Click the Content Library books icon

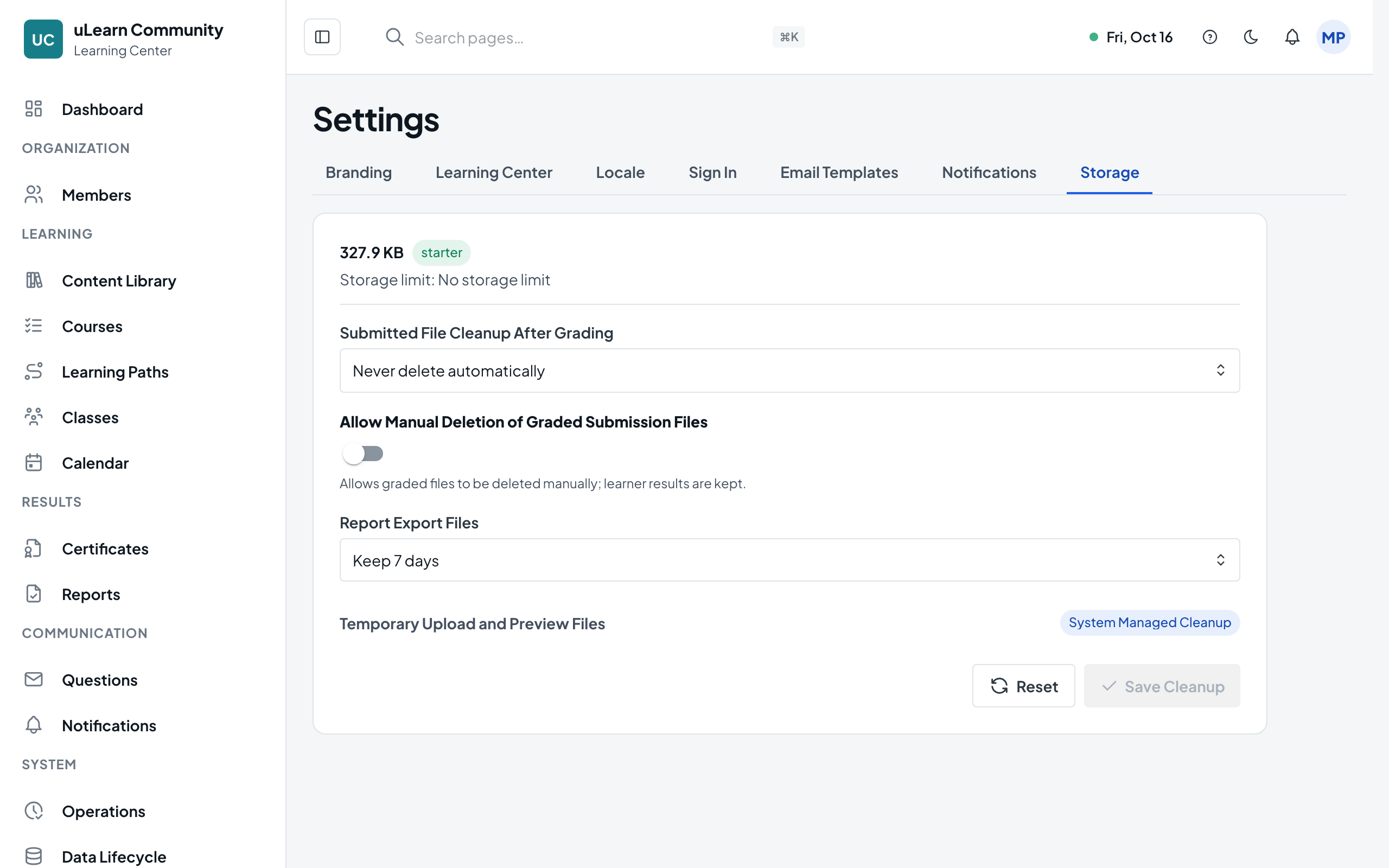33,280
